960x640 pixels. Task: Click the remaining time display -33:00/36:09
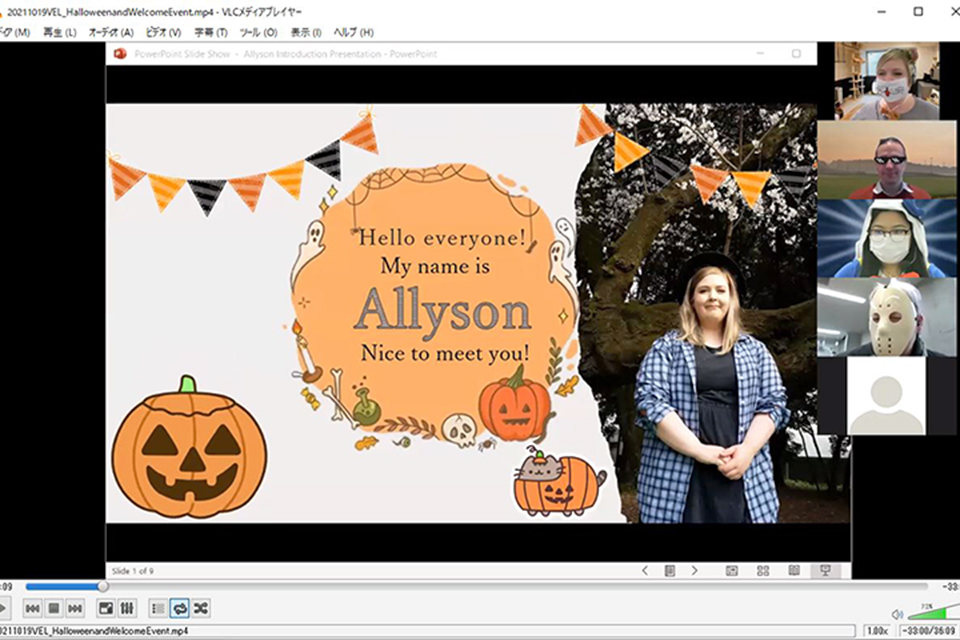click(x=929, y=631)
